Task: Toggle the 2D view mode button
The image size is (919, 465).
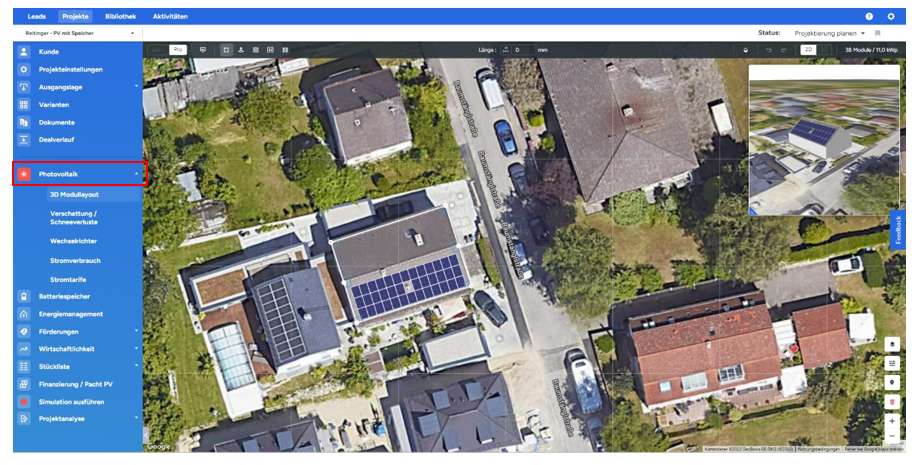Action: [808, 50]
